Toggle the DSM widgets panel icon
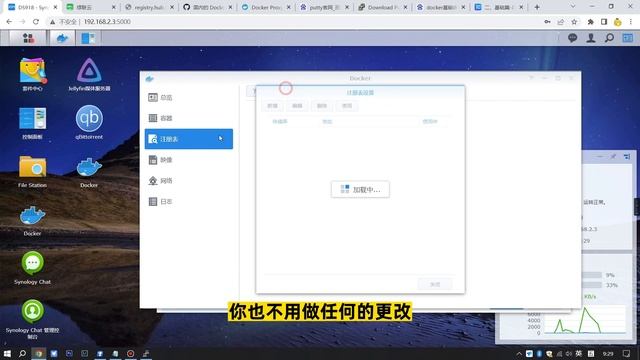This screenshot has width=640, height=360. (627, 38)
